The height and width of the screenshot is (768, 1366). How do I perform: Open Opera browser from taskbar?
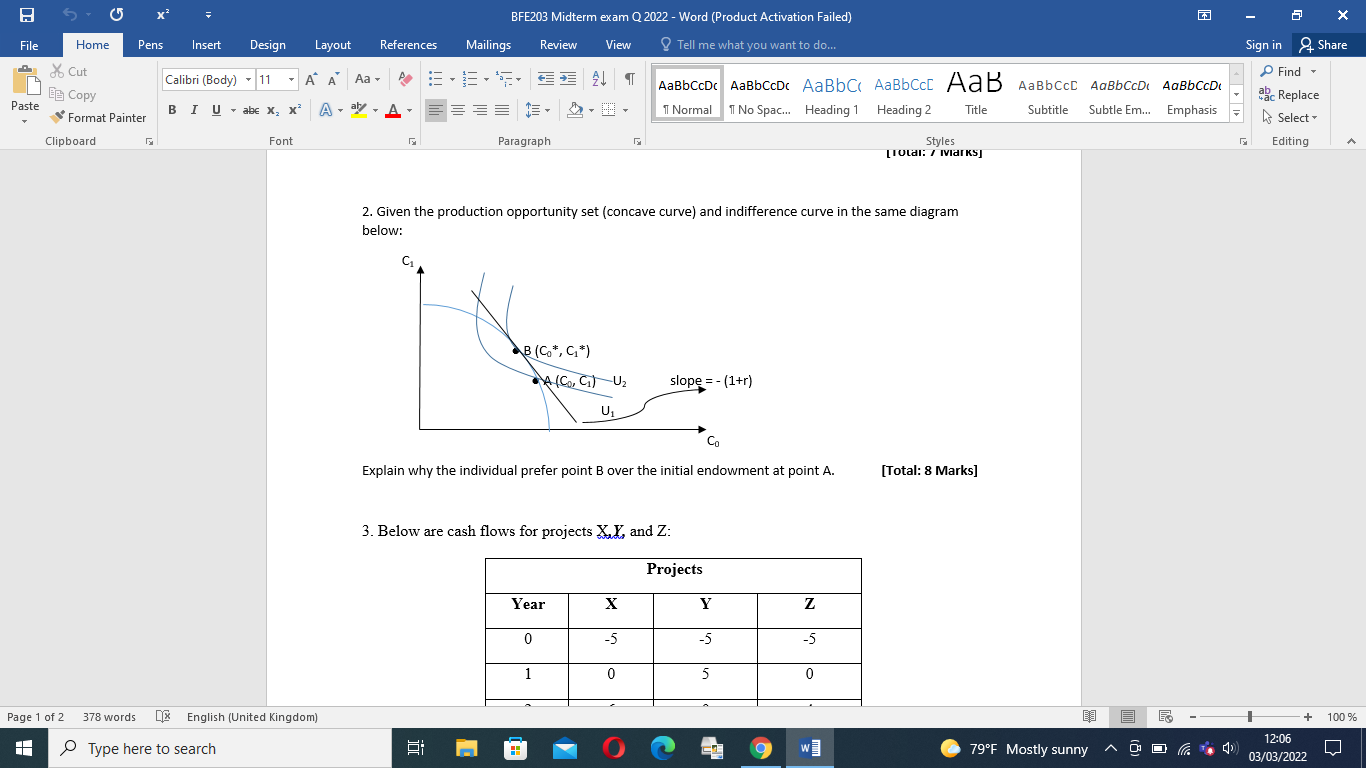pos(614,748)
